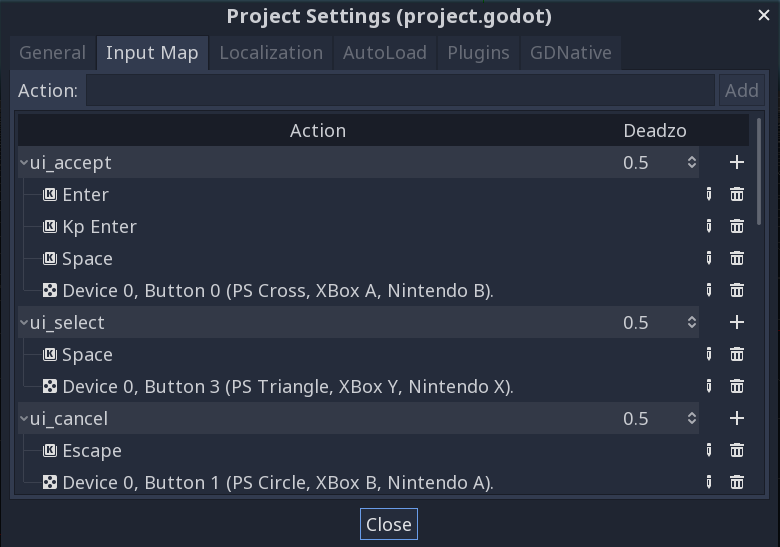Click the Add action button
This screenshot has height=547, width=780.
tap(741, 90)
